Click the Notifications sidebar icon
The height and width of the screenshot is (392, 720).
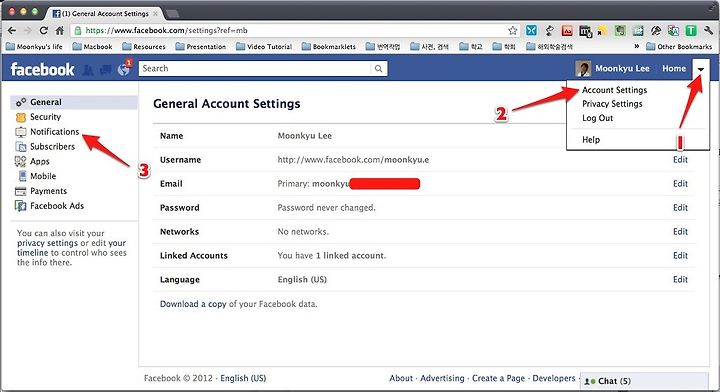coord(21,132)
